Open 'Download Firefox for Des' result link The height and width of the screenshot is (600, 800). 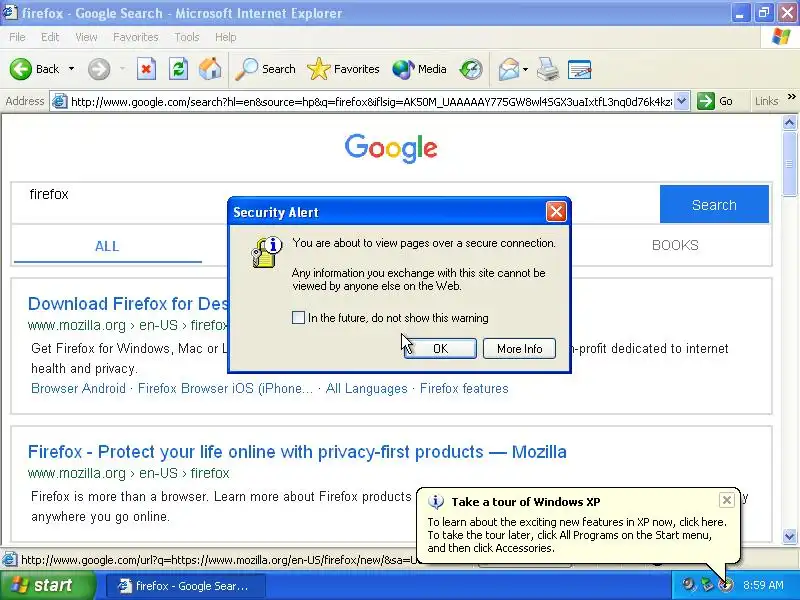click(128, 304)
